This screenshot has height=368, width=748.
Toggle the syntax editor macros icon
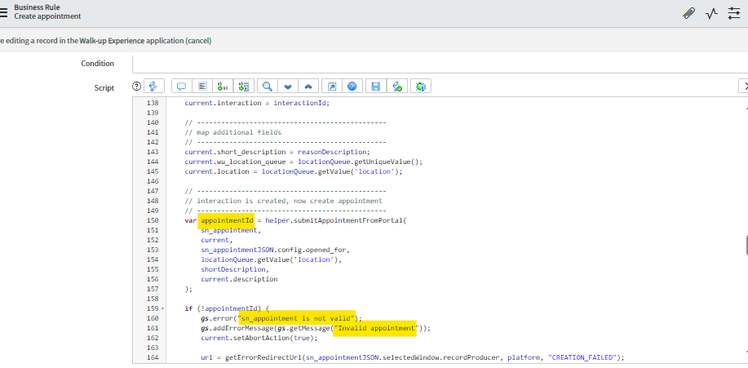pos(154,86)
